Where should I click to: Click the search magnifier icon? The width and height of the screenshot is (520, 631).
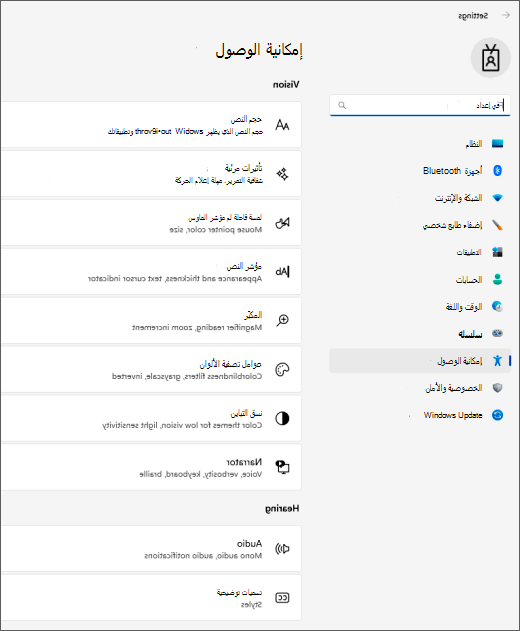(x=342, y=105)
